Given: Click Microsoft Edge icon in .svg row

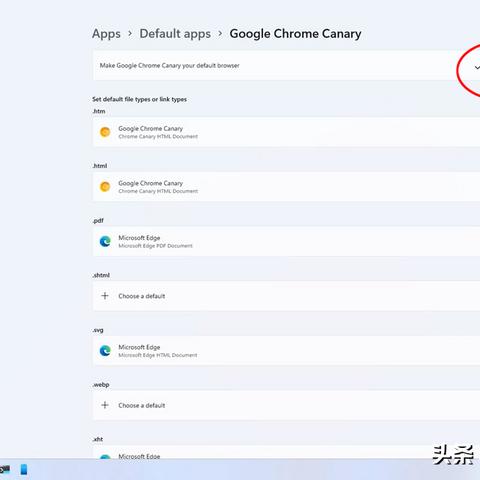Looking at the screenshot, I should coord(105,351).
